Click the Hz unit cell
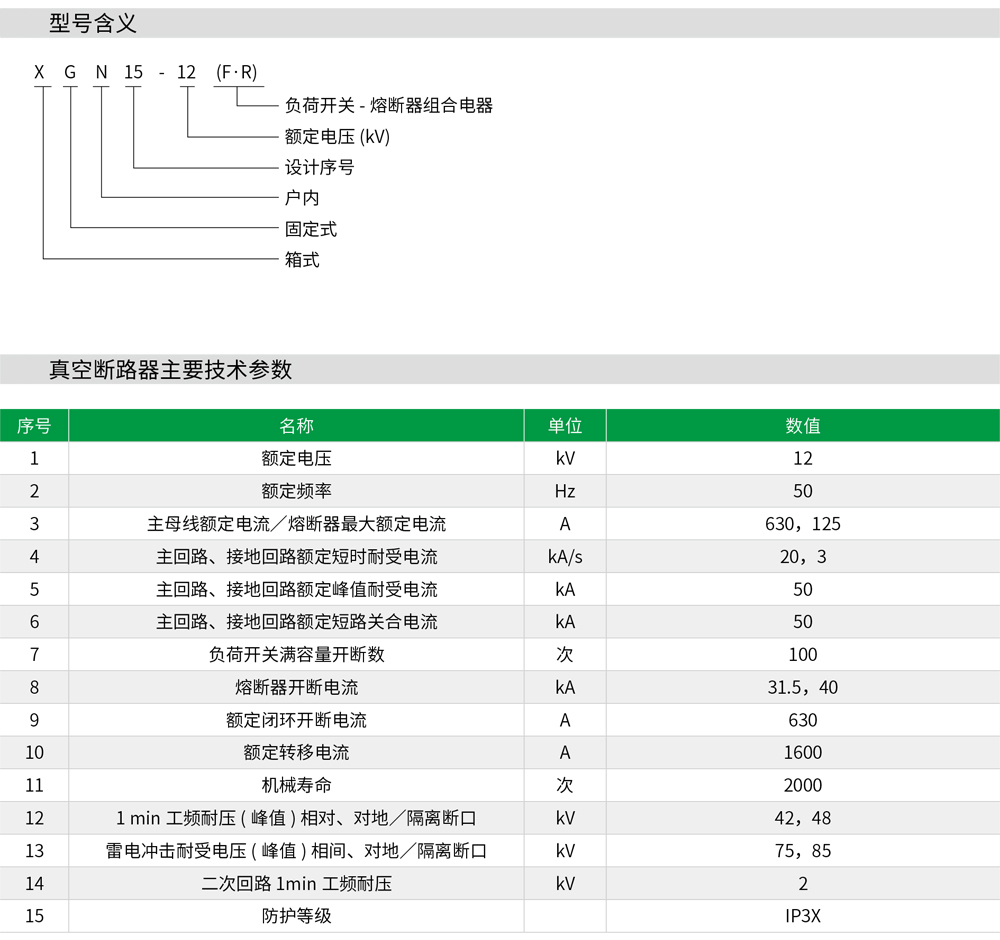 (x=565, y=491)
